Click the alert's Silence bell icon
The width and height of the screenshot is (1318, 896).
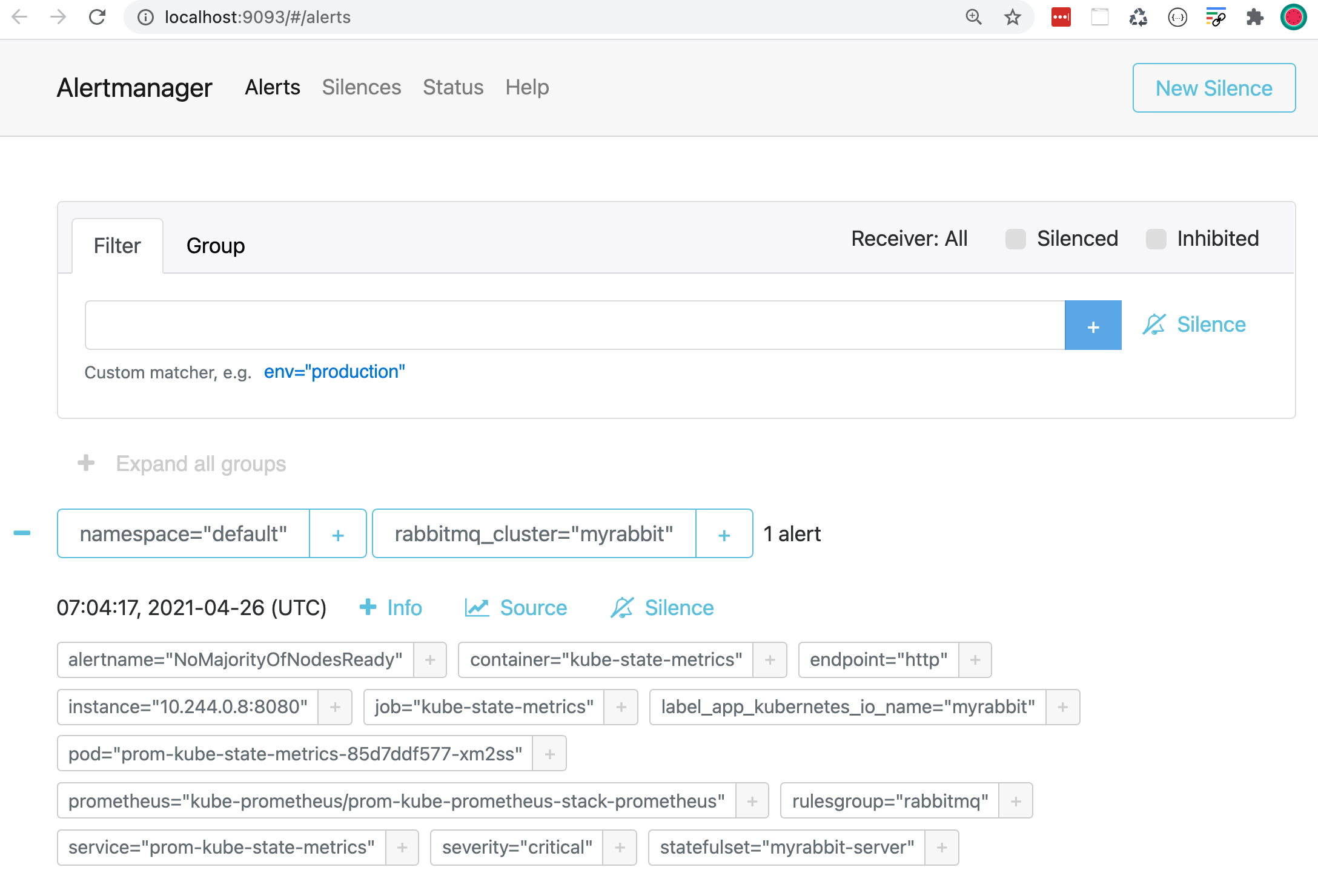622,608
